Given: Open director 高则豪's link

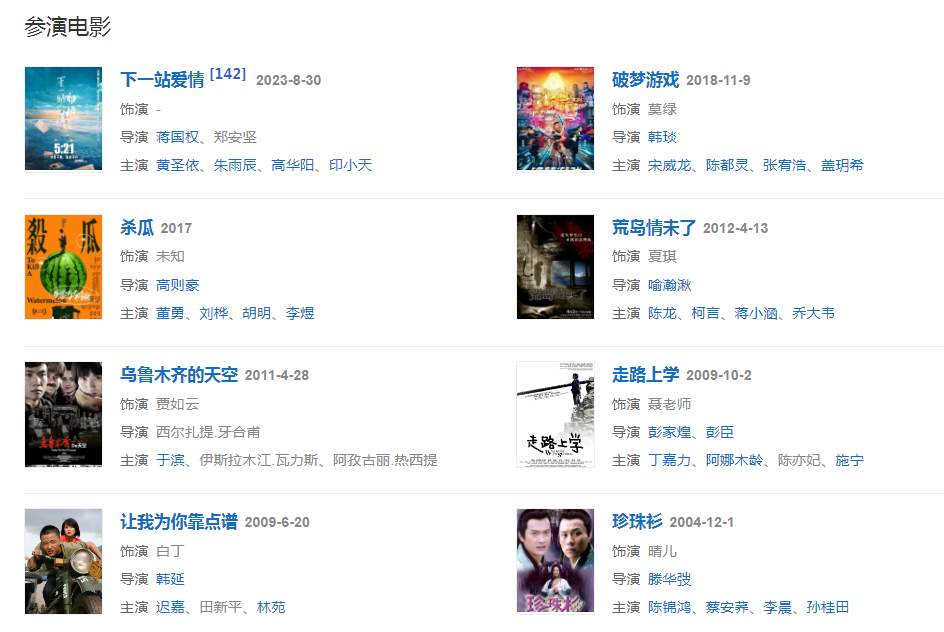Looking at the screenshot, I should [x=178, y=285].
